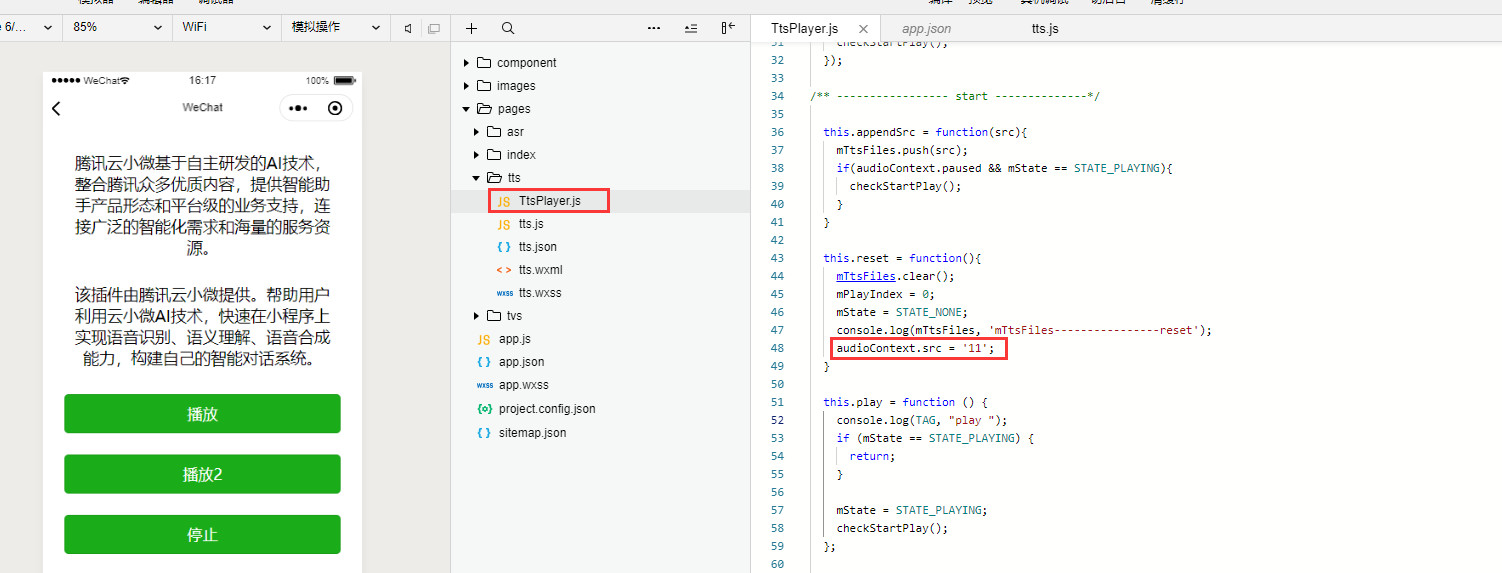
Task: Mute the simulator sound with speaker icon
Action: [408, 28]
